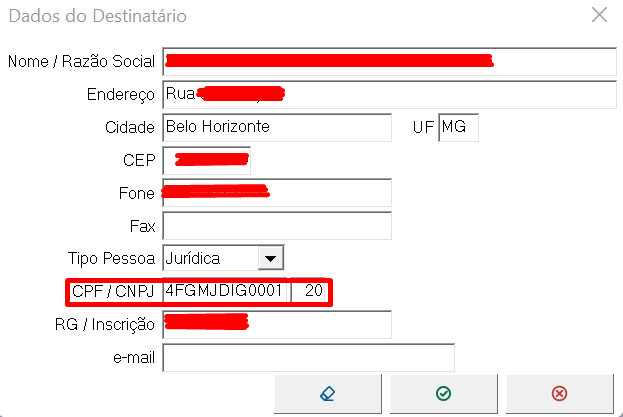Click the empty Fax field

pos(276,226)
